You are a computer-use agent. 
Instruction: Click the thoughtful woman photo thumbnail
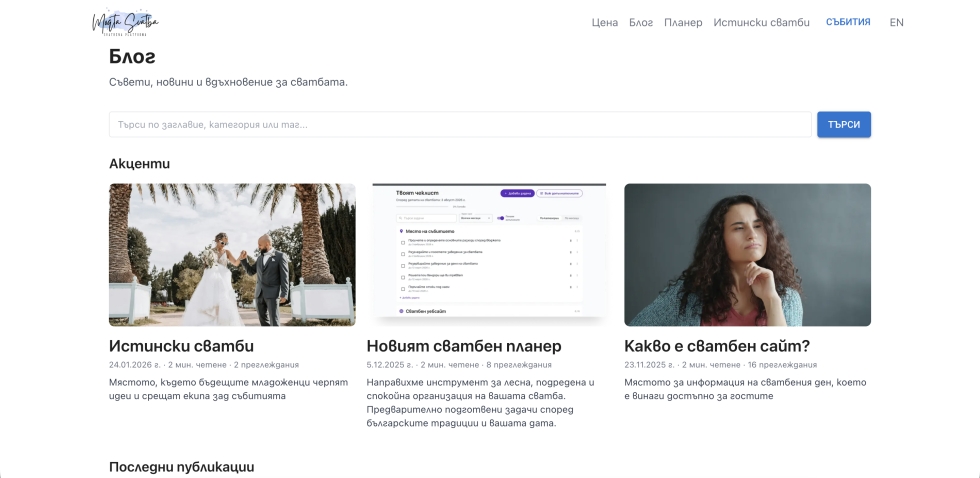click(747, 255)
